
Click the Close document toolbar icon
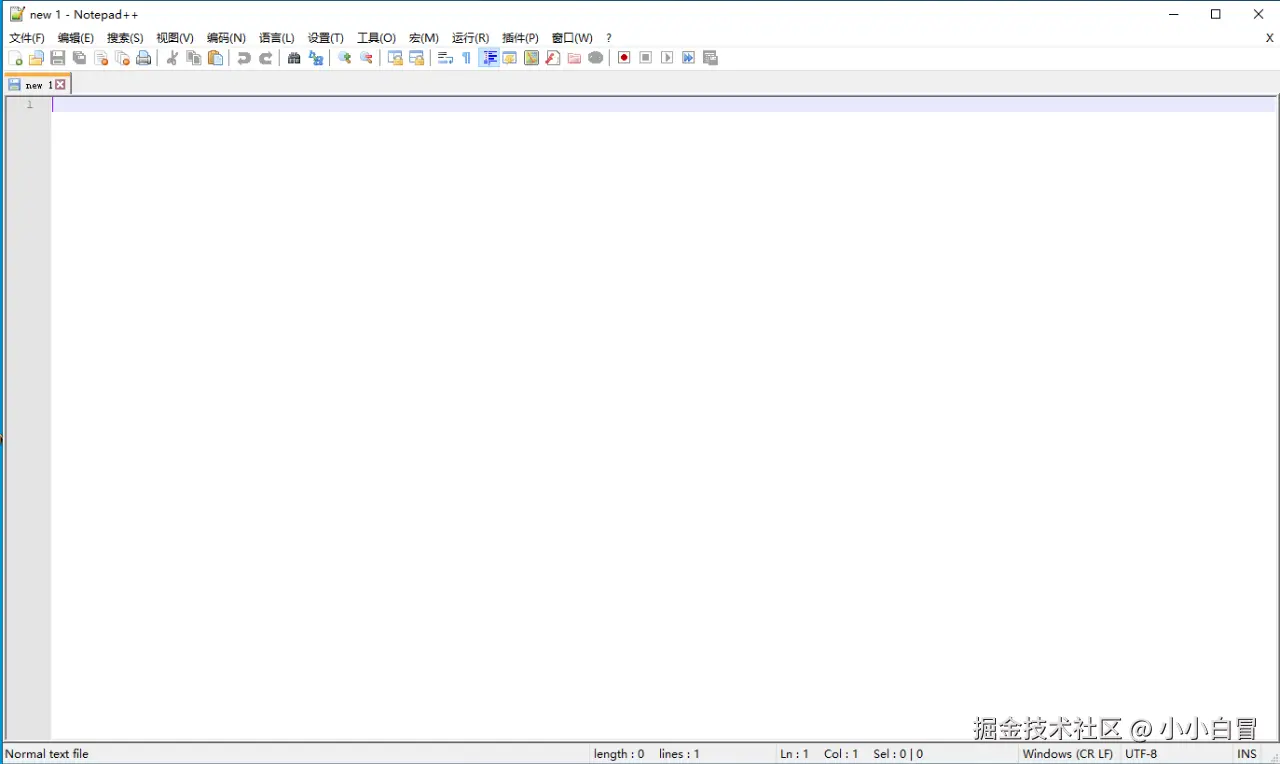click(x=101, y=58)
